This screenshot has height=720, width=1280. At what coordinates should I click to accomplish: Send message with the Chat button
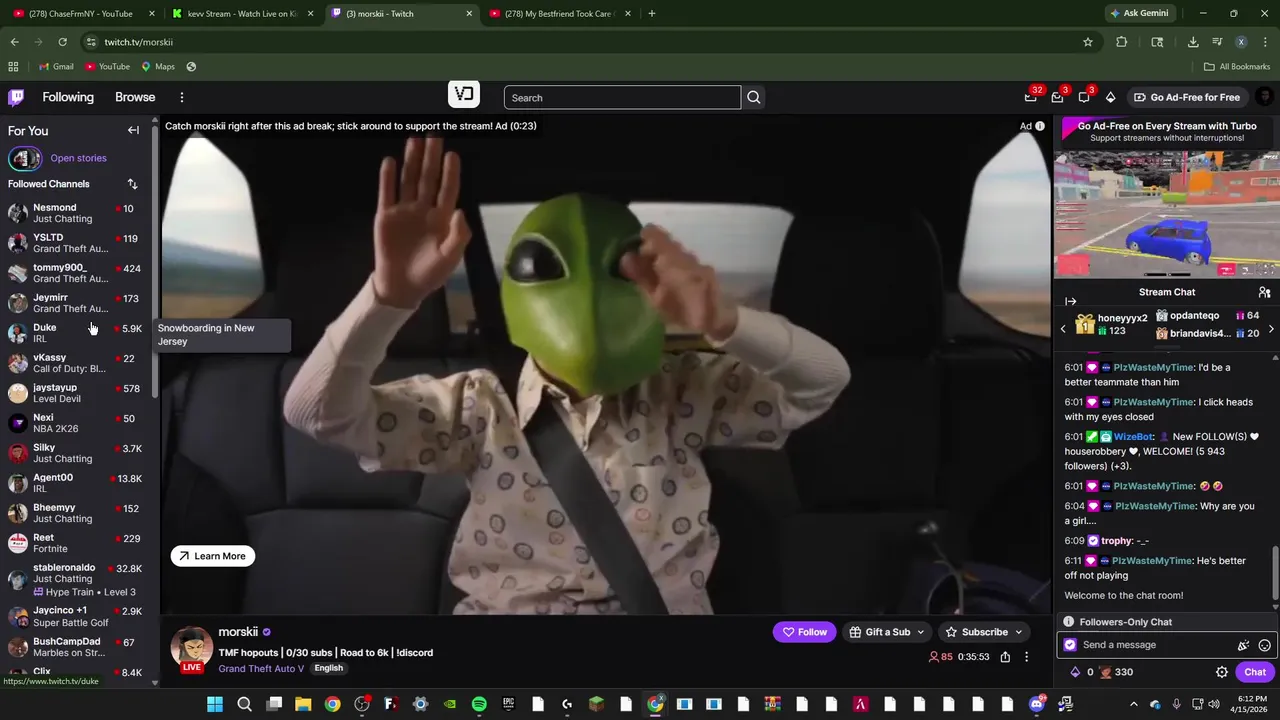1255,672
